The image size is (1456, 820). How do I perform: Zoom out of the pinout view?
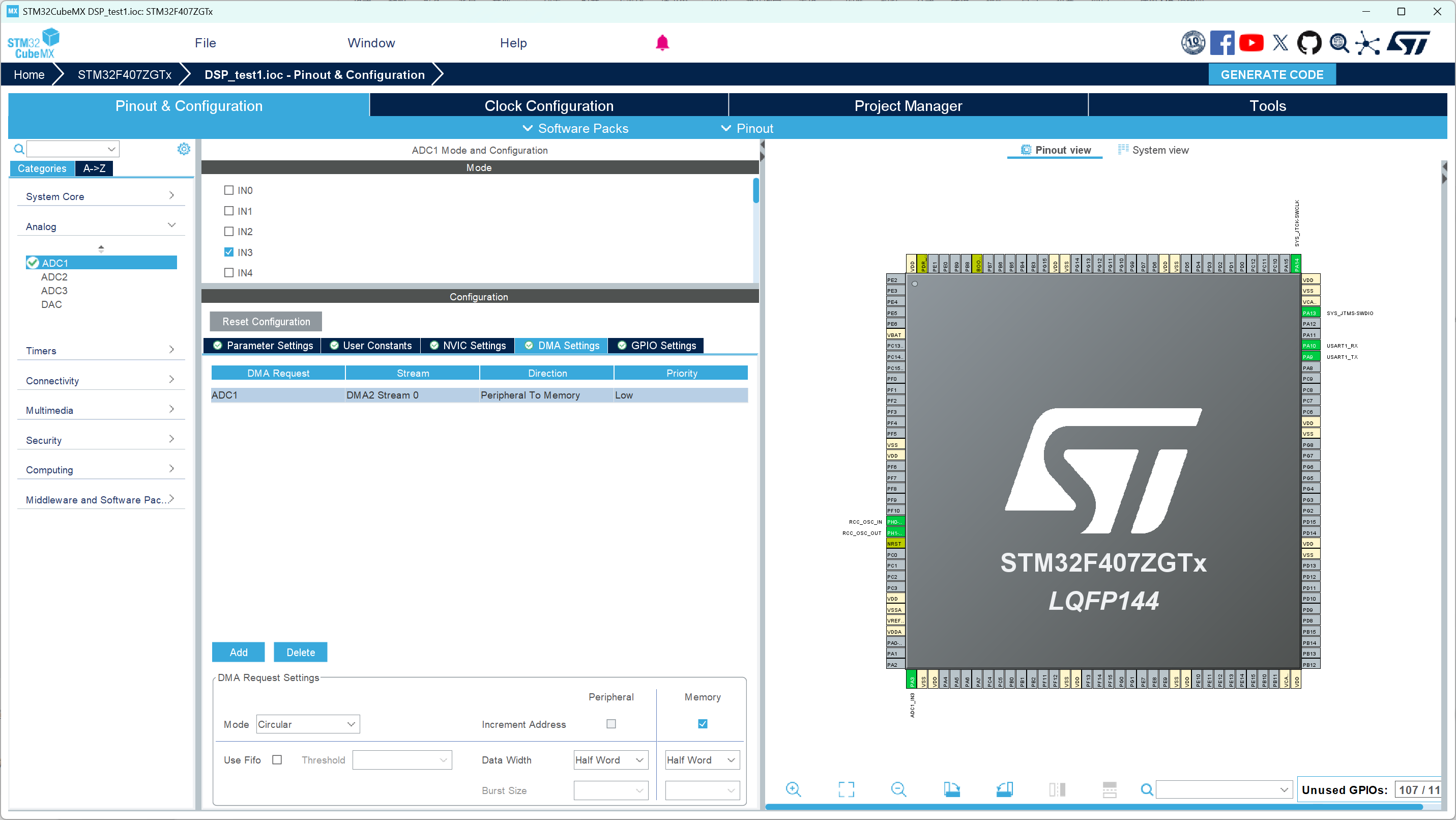pyautogui.click(x=899, y=789)
